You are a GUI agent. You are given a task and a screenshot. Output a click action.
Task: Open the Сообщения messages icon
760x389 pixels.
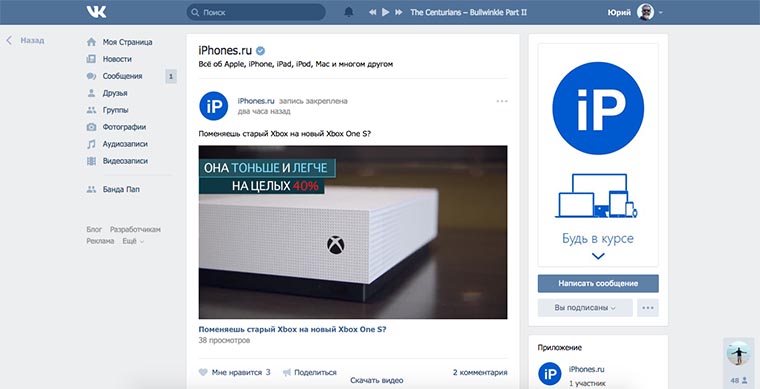point(91,76)
